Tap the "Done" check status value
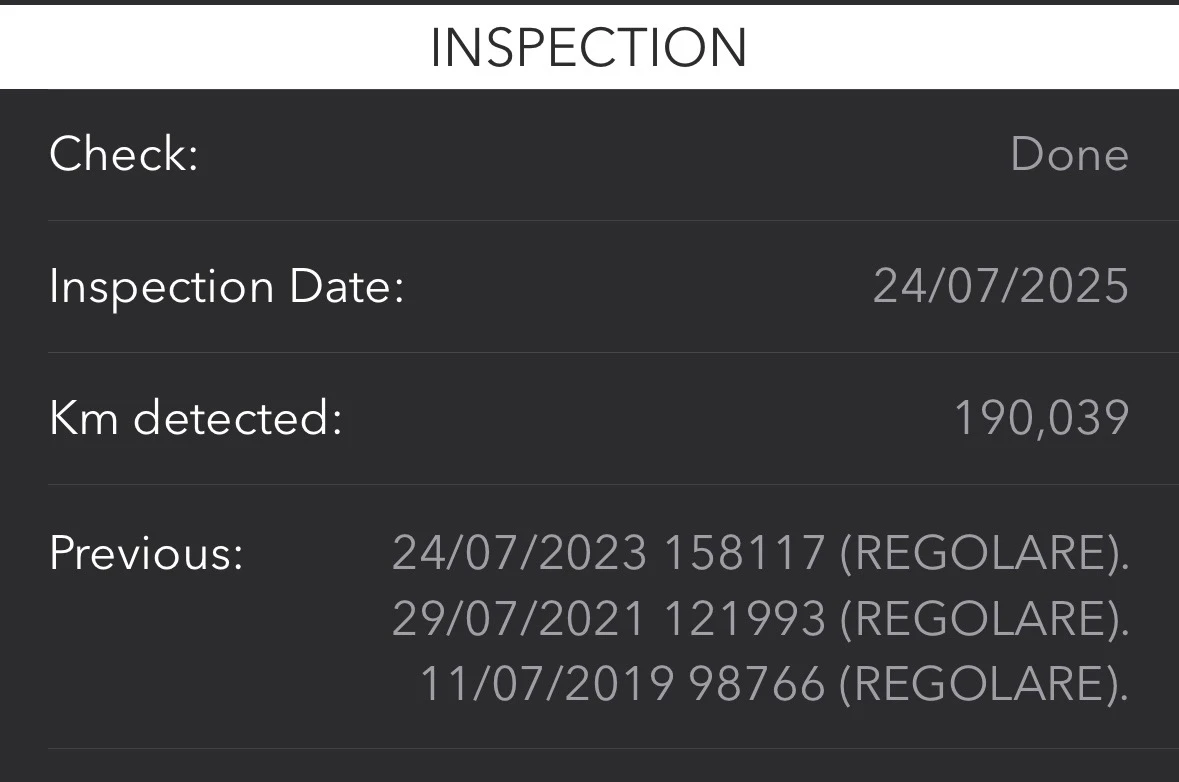 pyautogui.click(x=1069, y=155)
